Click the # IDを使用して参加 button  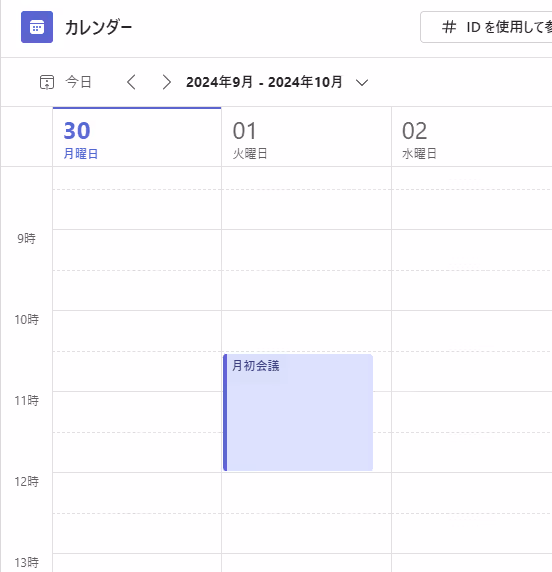[486, 27]
